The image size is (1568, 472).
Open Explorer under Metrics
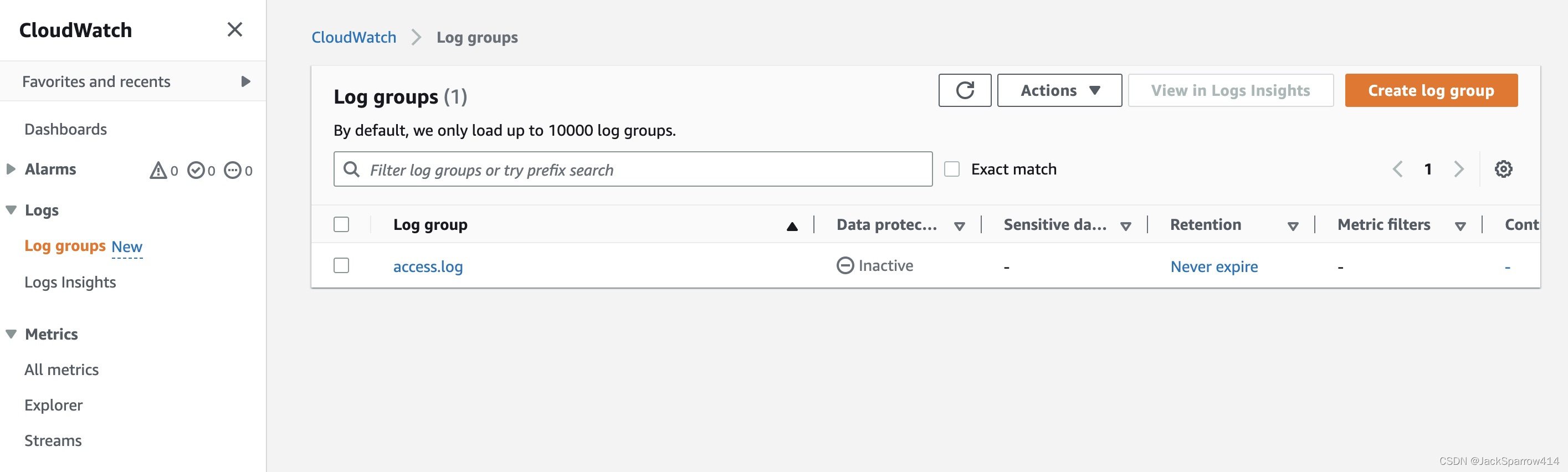(54, 405)
